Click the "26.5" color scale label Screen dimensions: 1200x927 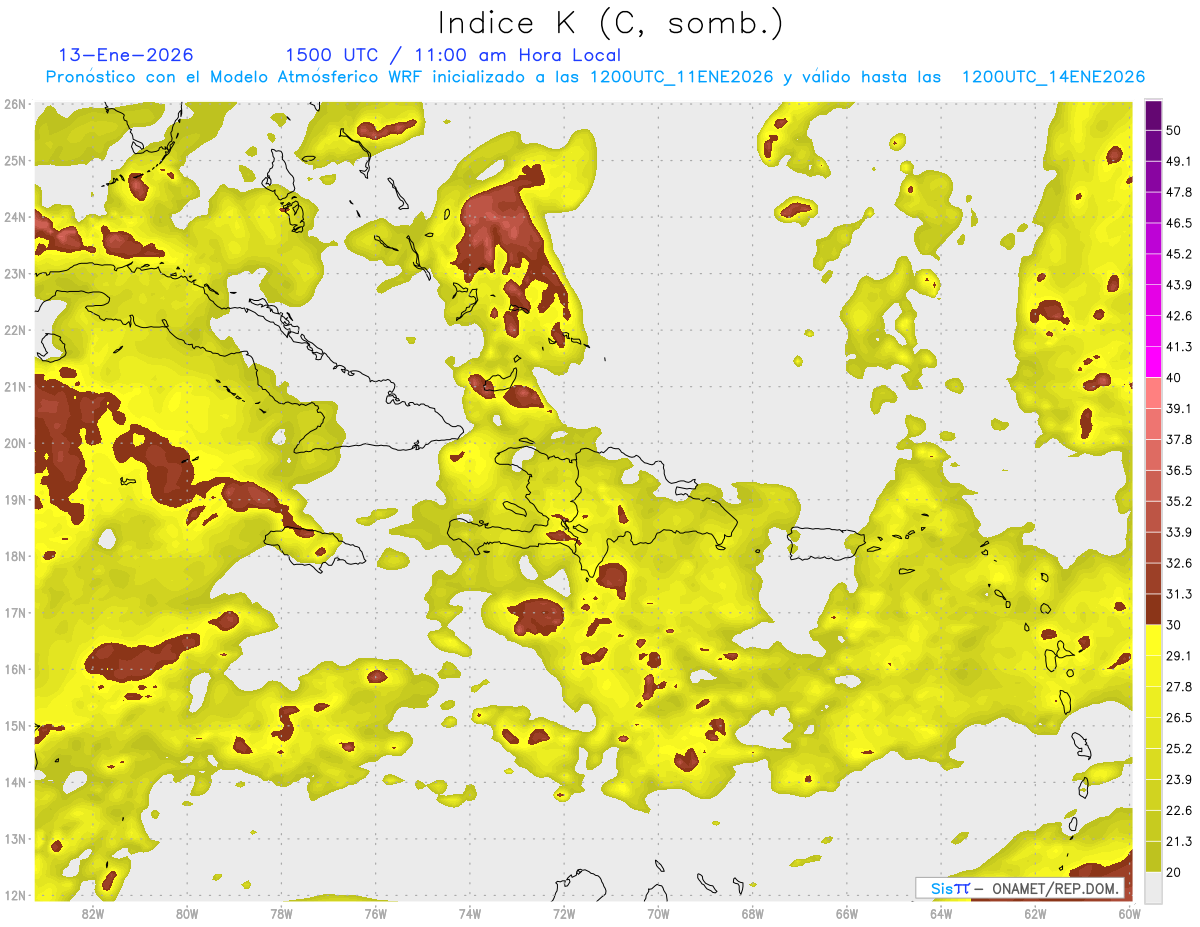point(1179,718)
